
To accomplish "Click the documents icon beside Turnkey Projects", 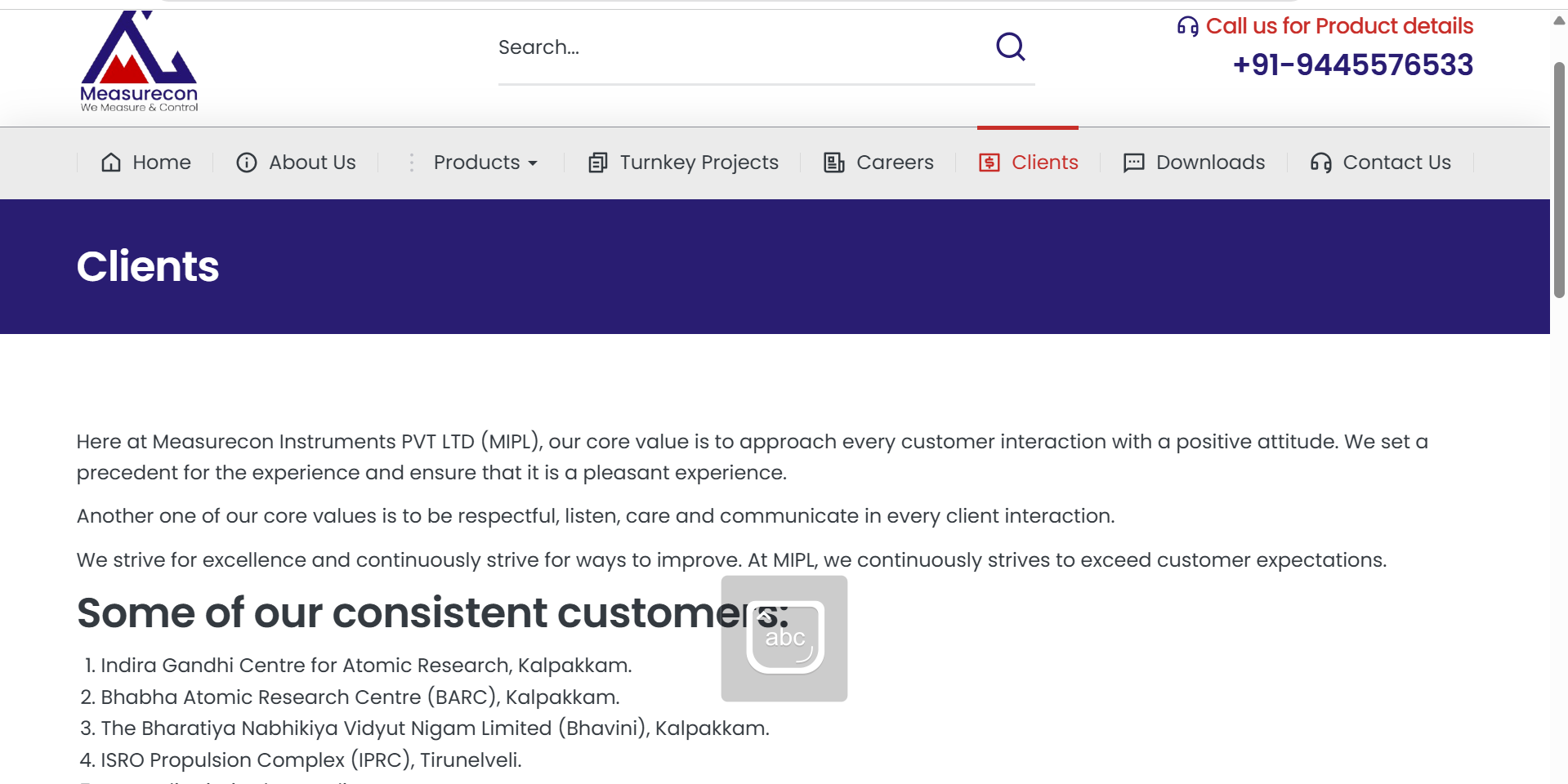I will point(598,163).
